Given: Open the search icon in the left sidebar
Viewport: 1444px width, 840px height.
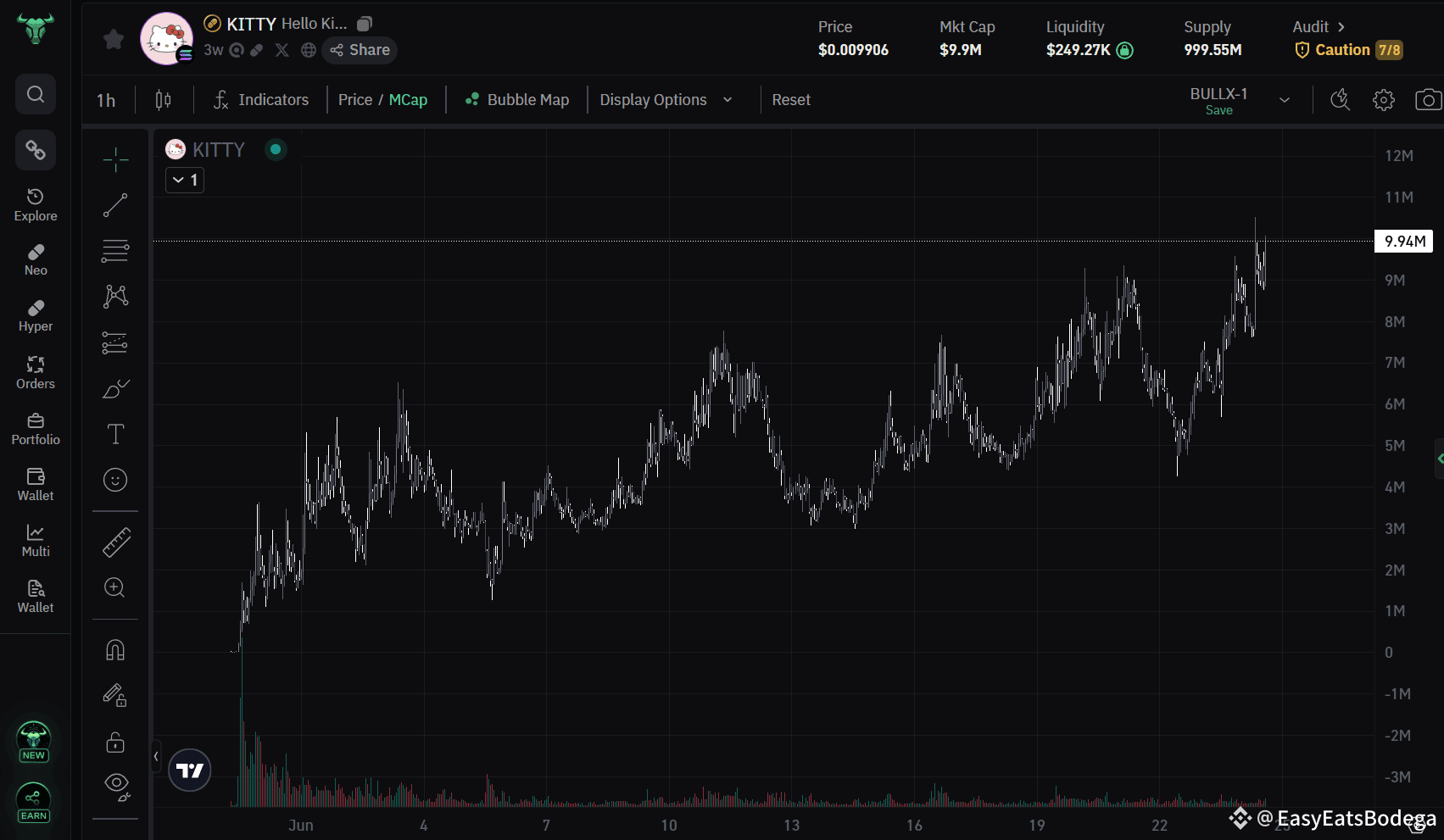Looking at the screenshot, I should click(x=36, y=94).
